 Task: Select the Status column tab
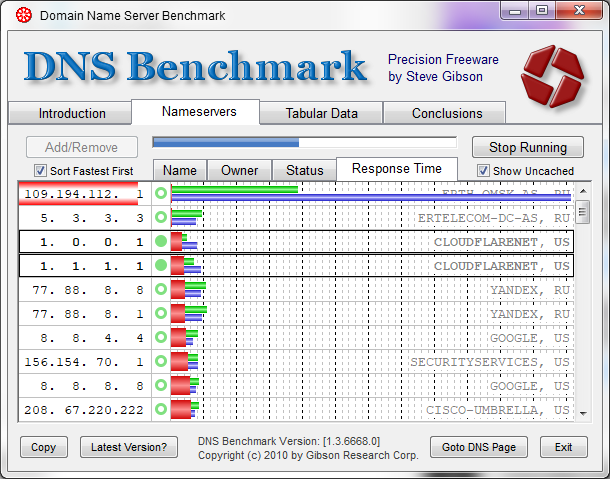click(x=305, y=170)
